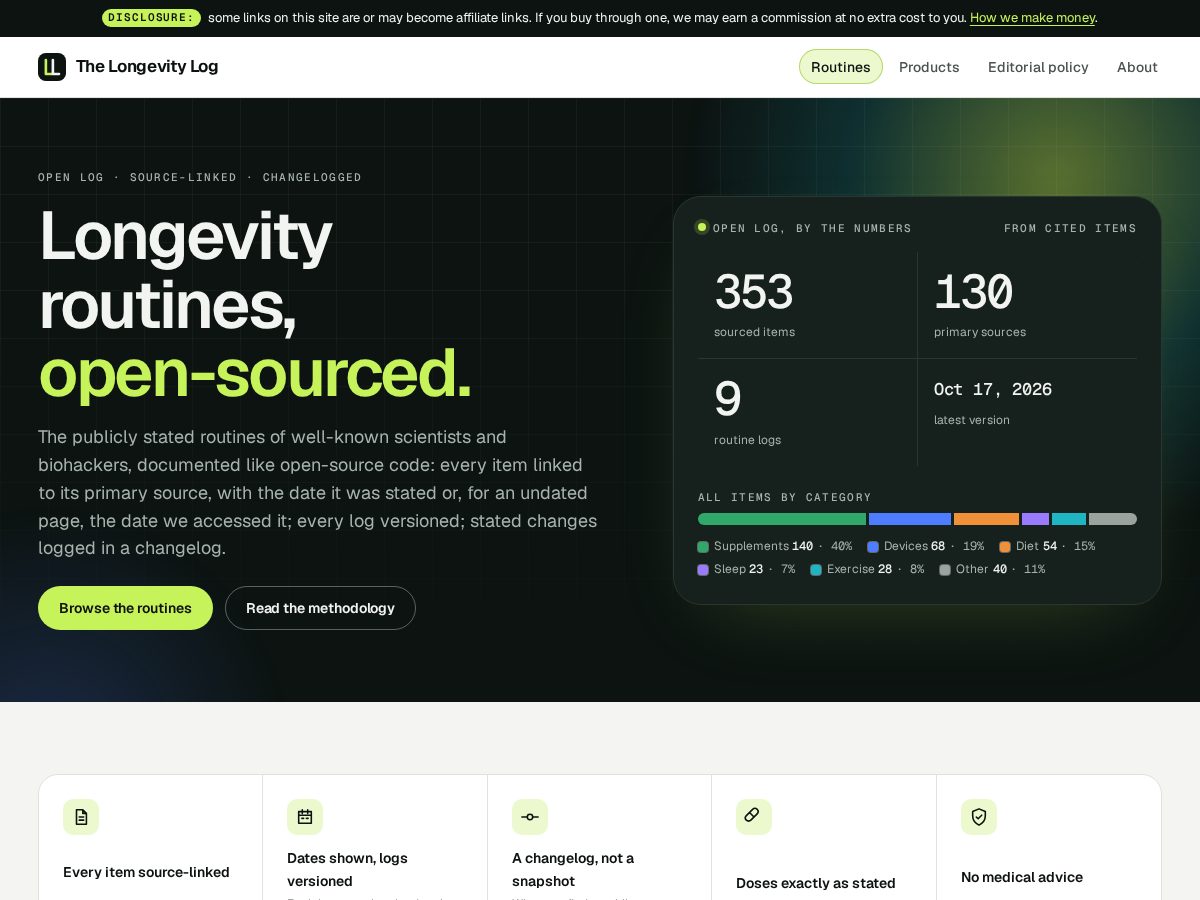
Task: Click the green status dot beside Open Log, by the numbers
Action: [x=702, y=227]
